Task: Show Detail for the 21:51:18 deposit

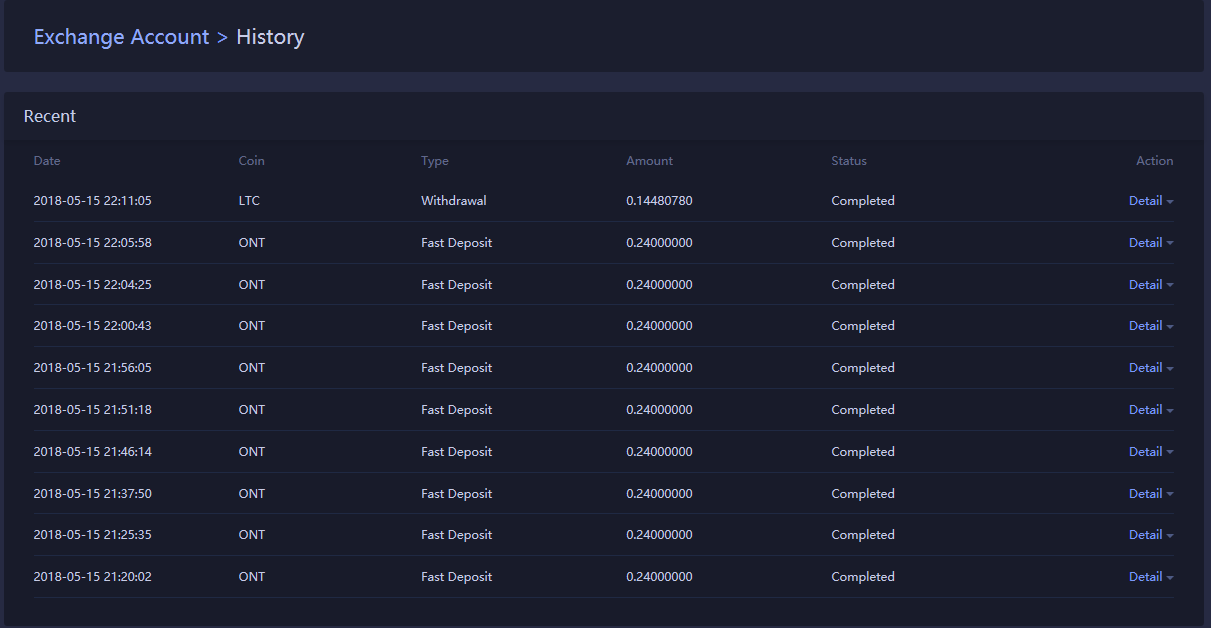Action: pyautogui.click(x=1149, y=410)
